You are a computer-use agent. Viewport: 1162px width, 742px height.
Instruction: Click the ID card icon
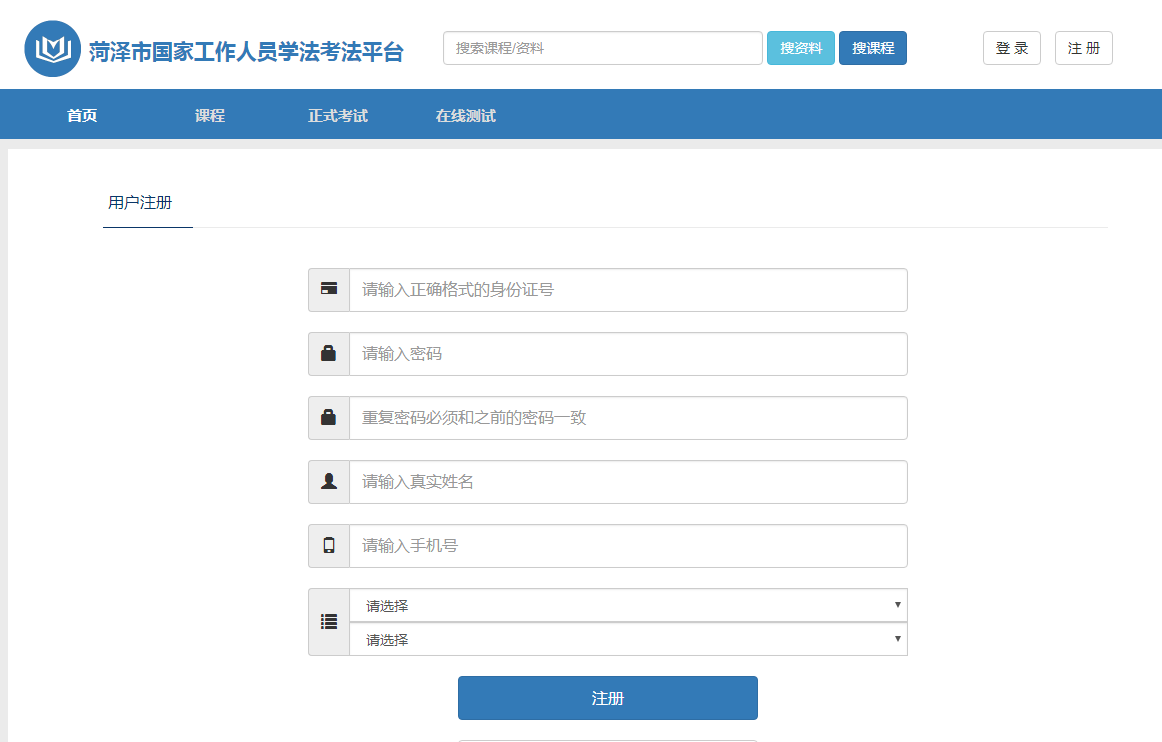click(x=329, y=289)
